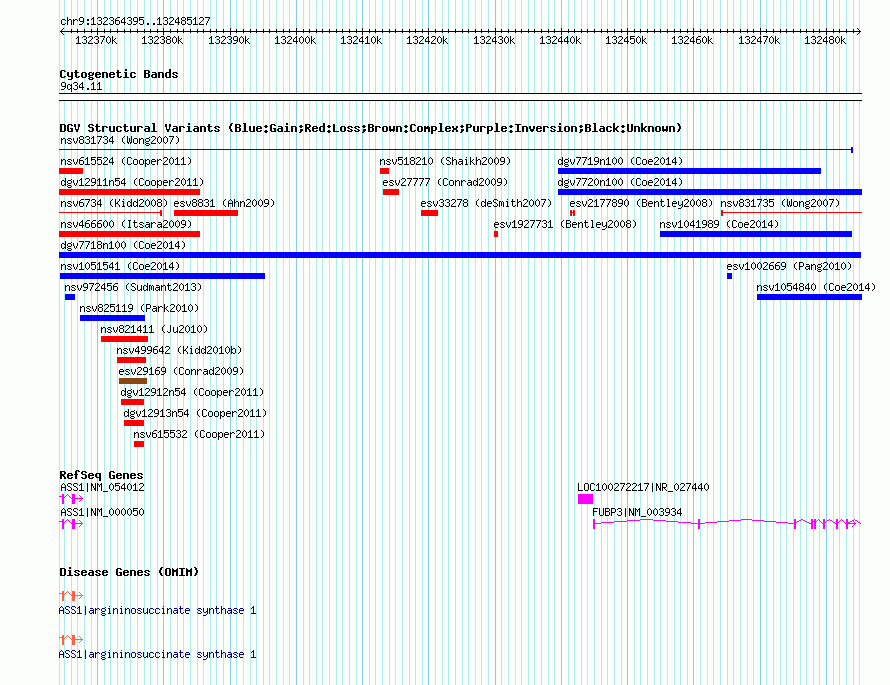
Task: Click the 132400k ruler tick label
Action: (x=295, y=40)
